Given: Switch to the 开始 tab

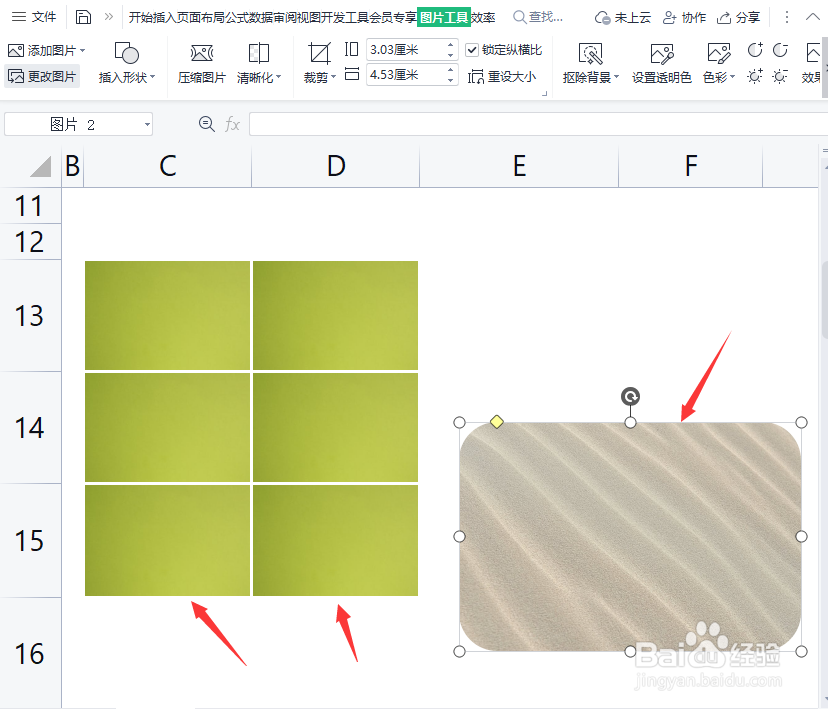Looking at the screenshot, I should click(140, 17).
